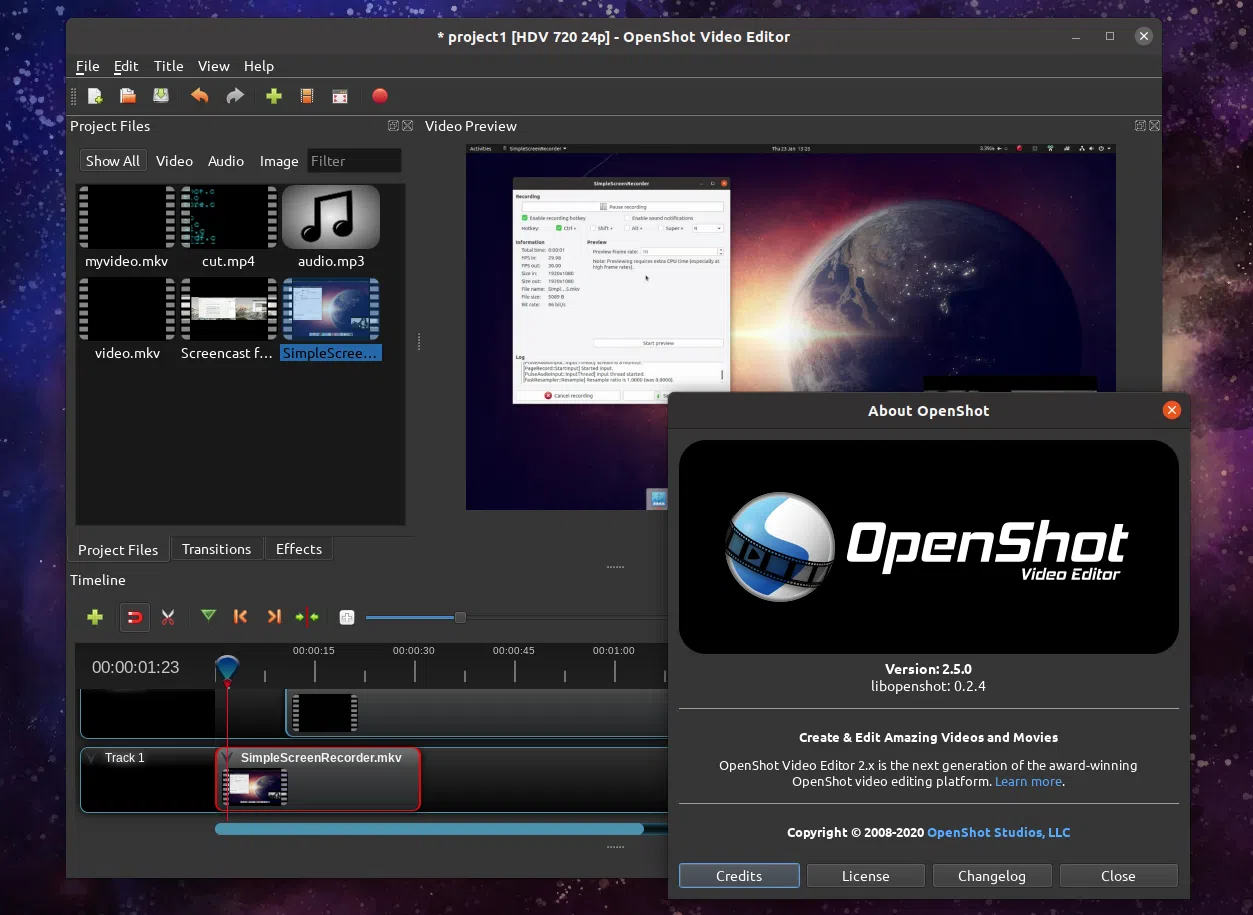Center the timeline on the playhead
The image size is (1253, 915).
coord(306,617)
